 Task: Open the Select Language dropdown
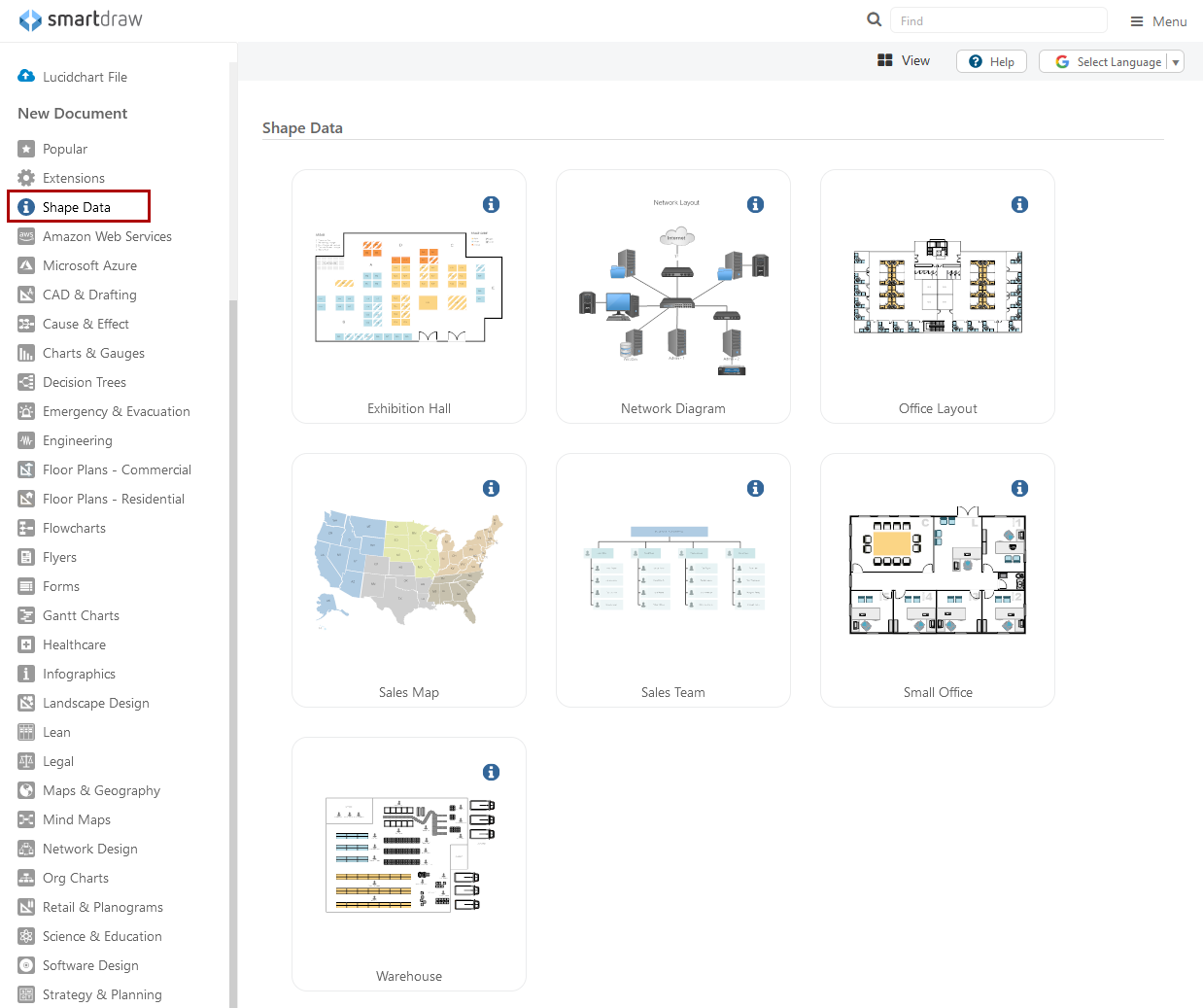pos(1111,62)
